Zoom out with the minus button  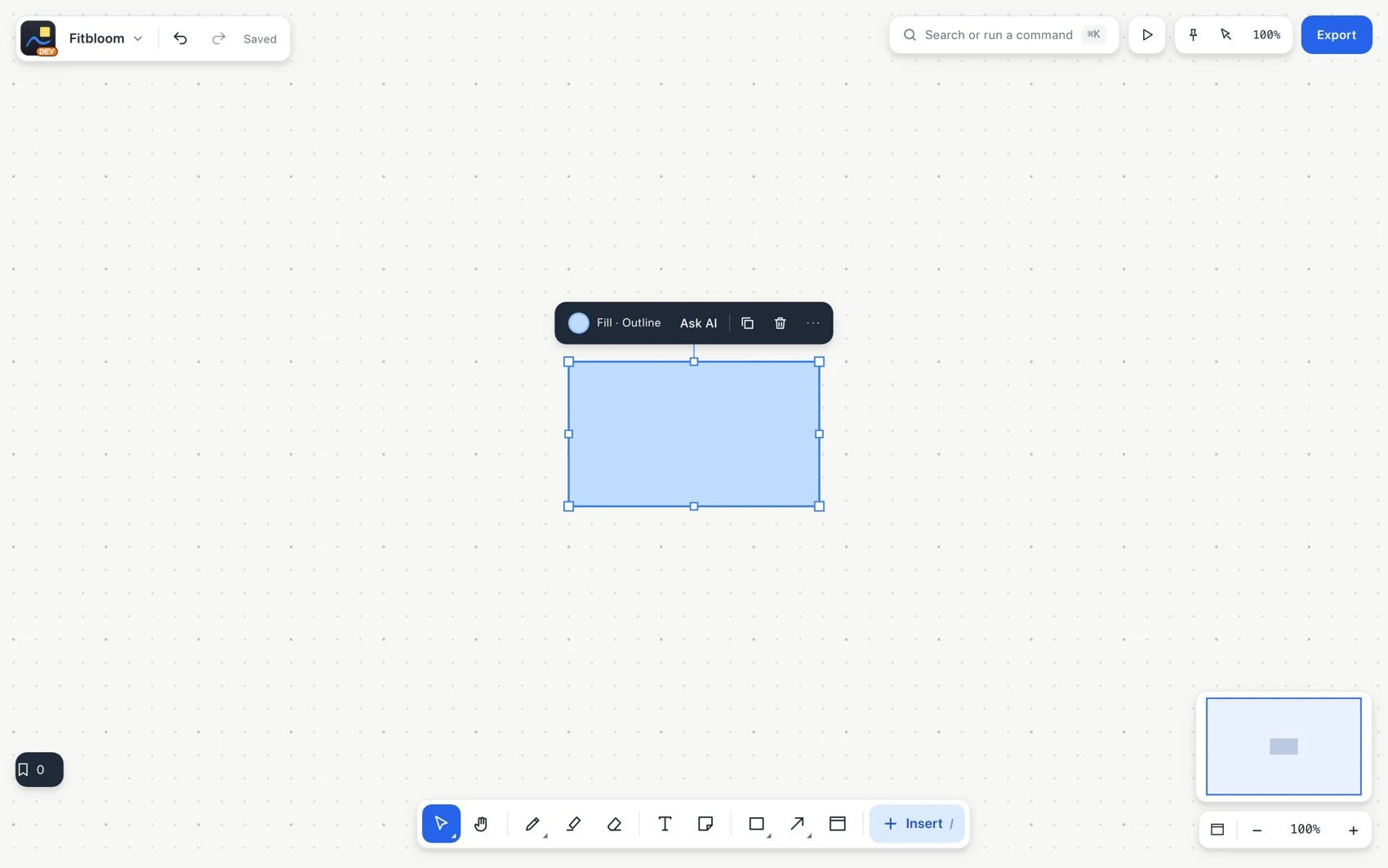tap(1257, 830)
